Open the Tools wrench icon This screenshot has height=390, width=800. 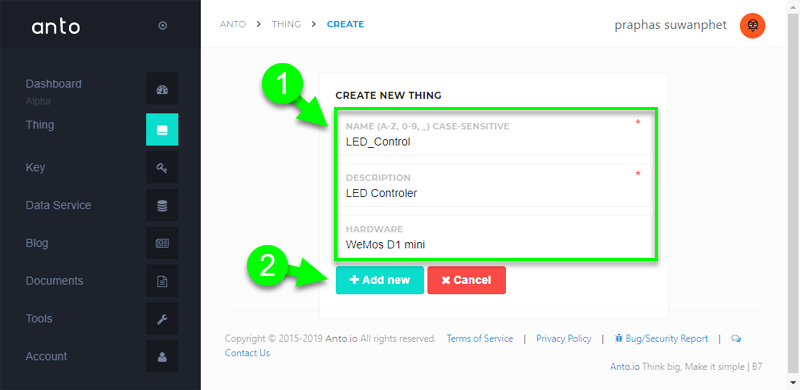tap(162, 319)
